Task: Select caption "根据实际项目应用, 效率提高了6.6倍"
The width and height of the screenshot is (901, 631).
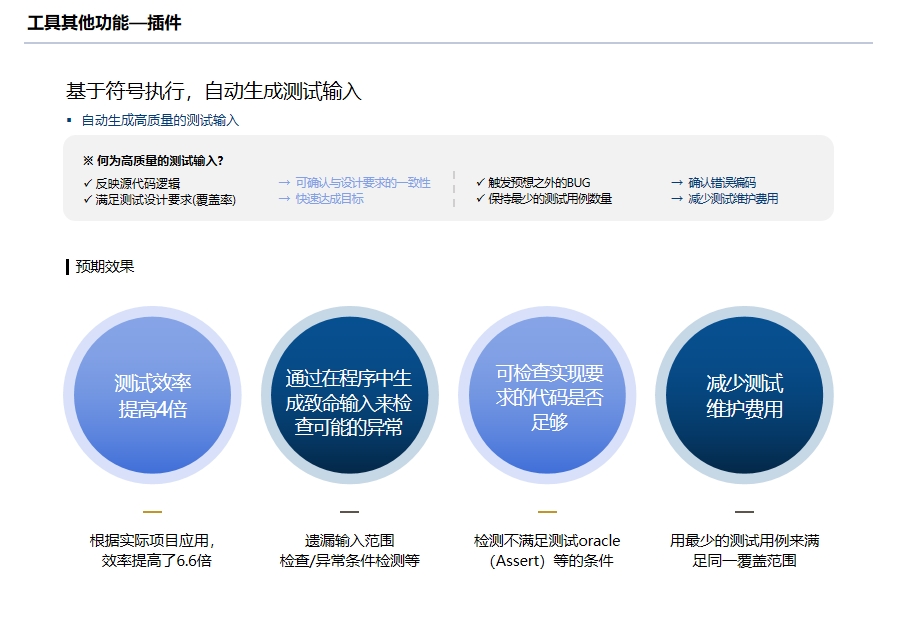Action: 153,551
